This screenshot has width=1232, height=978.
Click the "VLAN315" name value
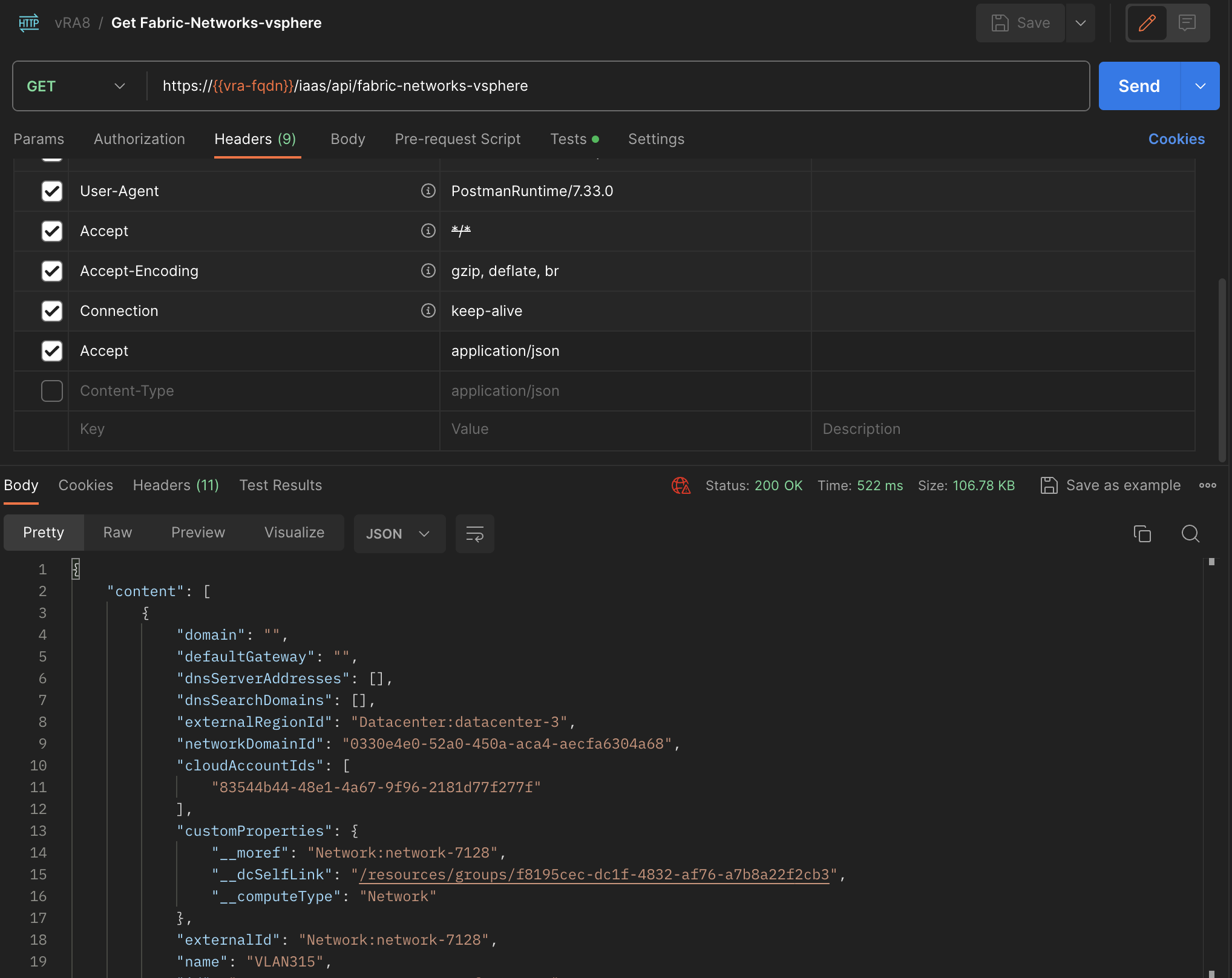pos(285,962)
